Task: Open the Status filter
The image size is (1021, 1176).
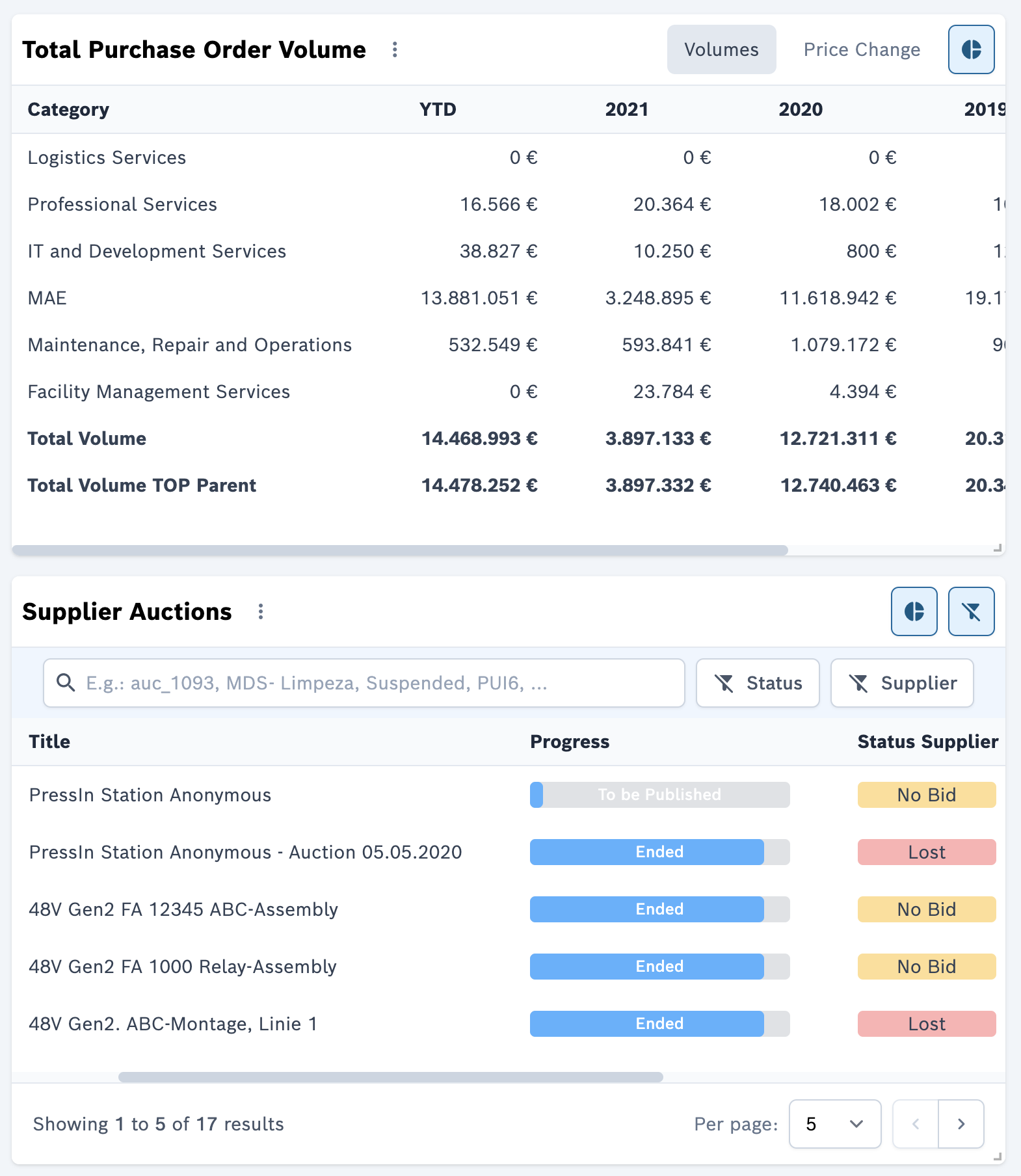Action: pos(758,683)
